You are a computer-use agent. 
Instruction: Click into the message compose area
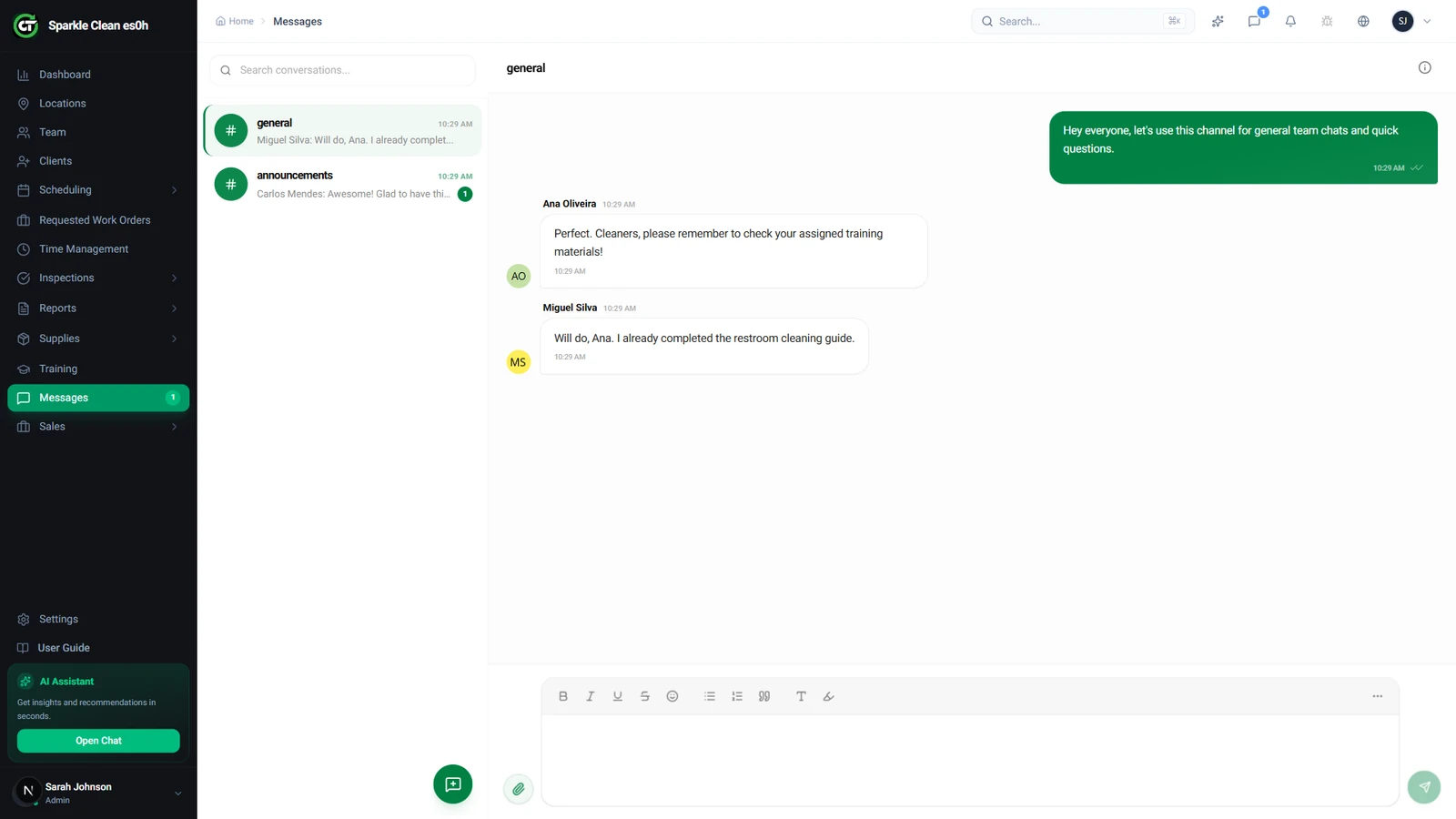pos(970,760)
